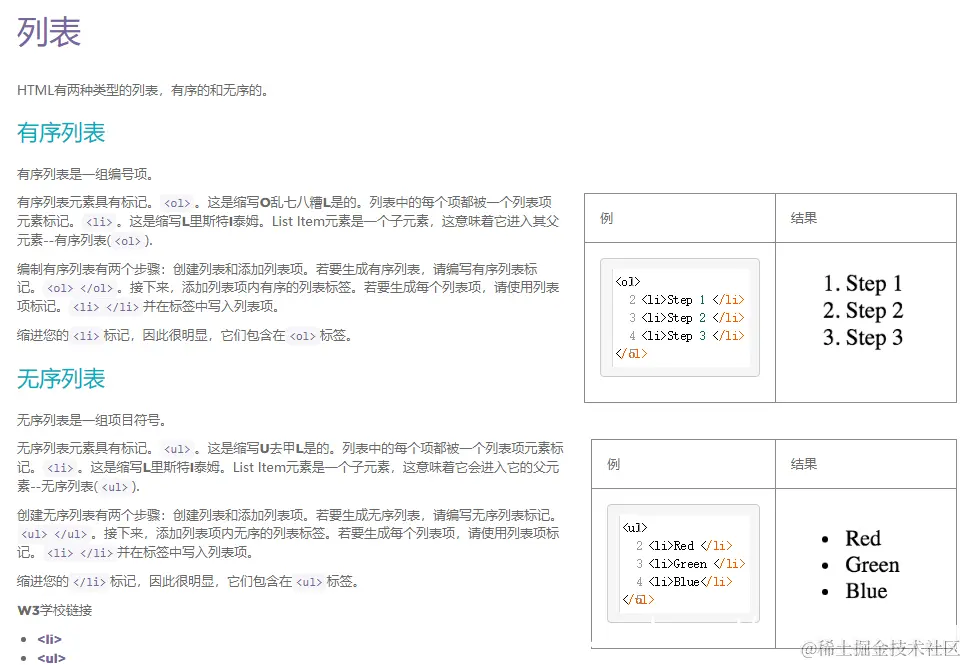Select Step 3 in the result column
967x665 pixels.
click(x=863, y=338)
